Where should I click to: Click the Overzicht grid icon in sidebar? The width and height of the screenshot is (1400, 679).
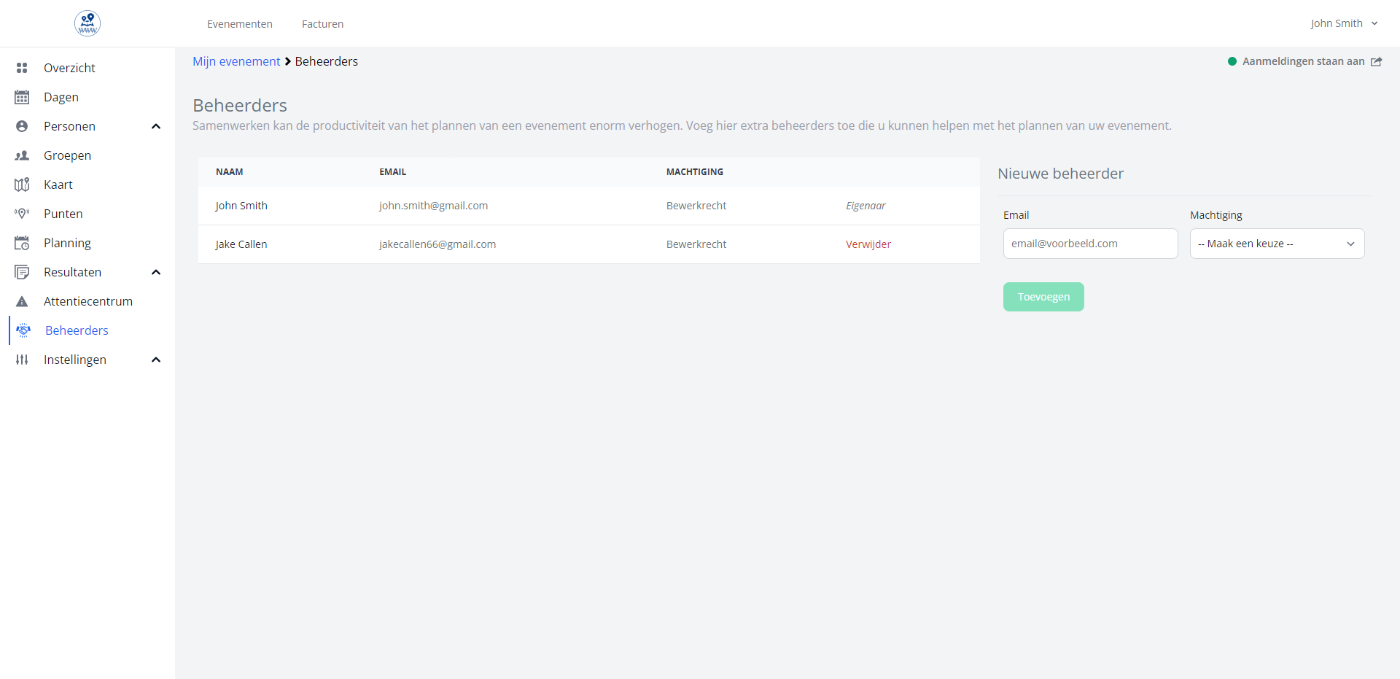22,68
